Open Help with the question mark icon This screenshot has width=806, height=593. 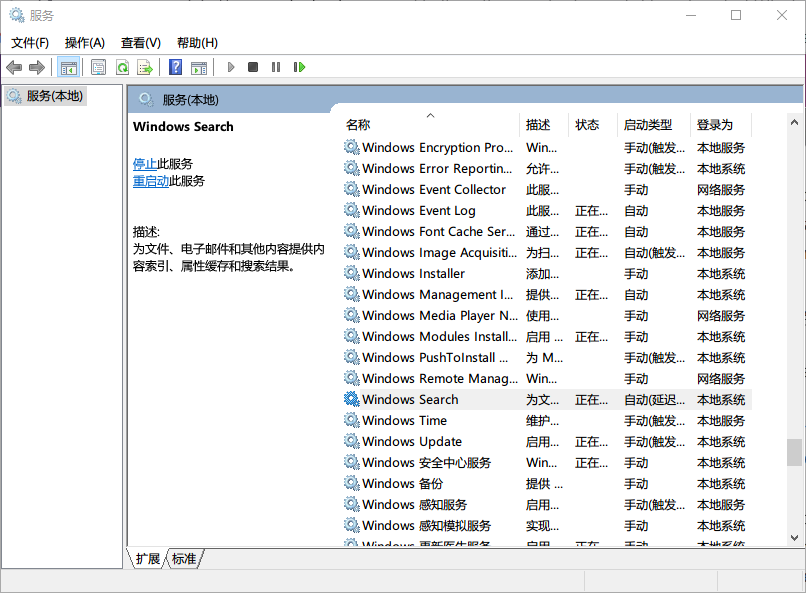[175, 67]
